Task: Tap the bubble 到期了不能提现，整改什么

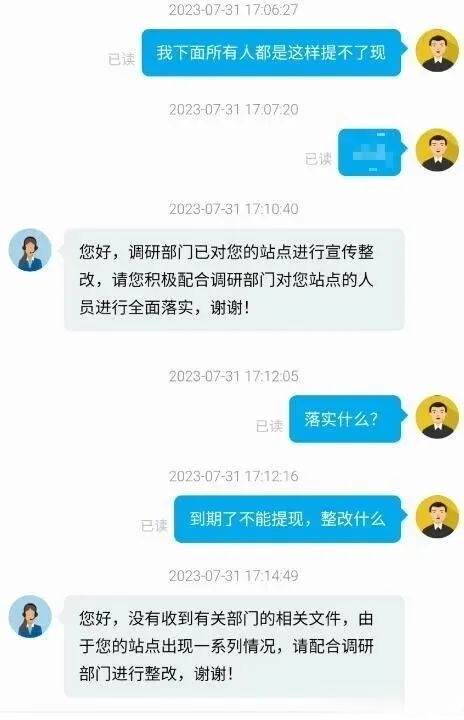Action: pyautogui.click(x=290, y=519)
